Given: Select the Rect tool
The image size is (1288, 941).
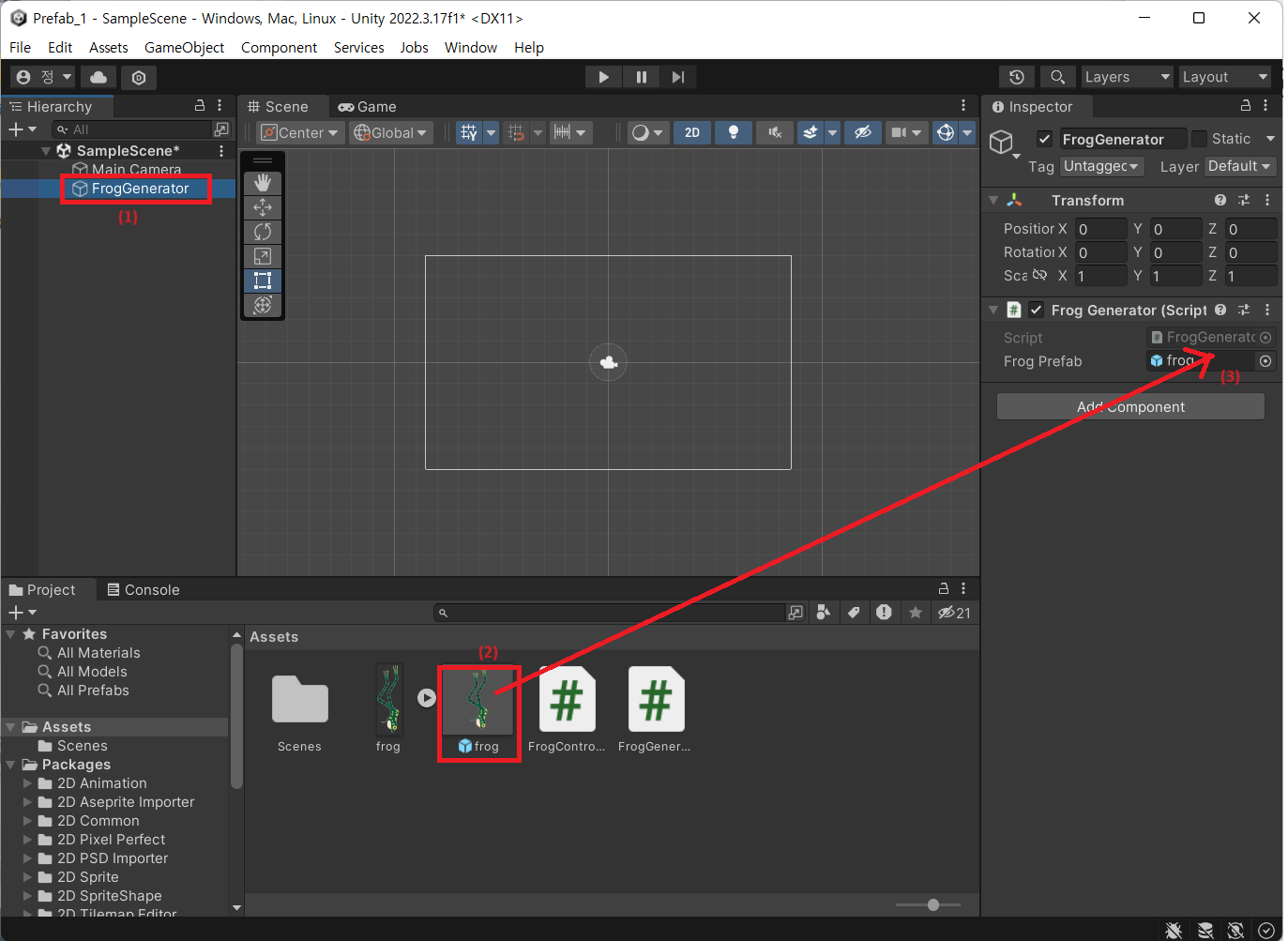Looking at the screenshot, I should click(263, 281).
